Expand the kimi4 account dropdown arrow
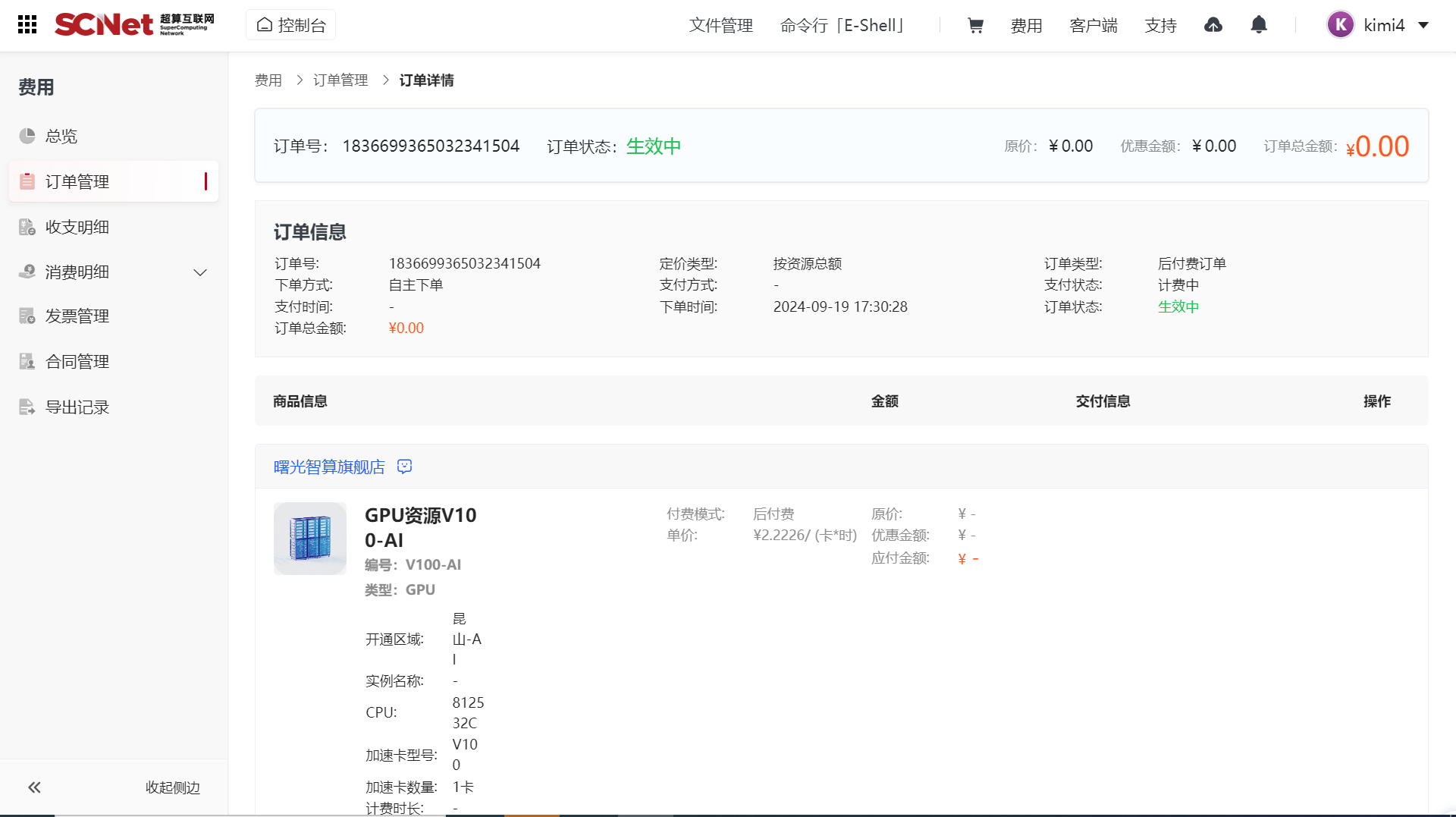 point(1423,25)
